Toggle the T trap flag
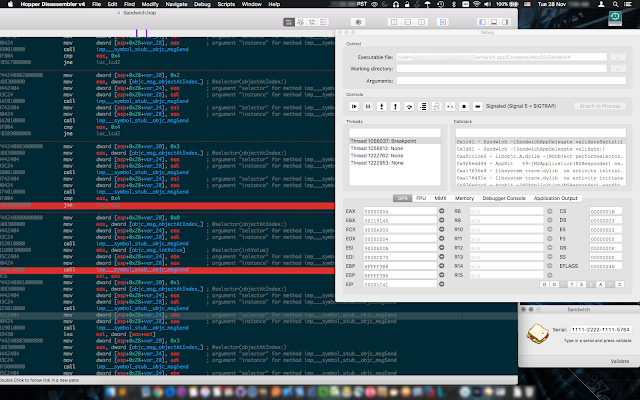 [x=572, y=284]
